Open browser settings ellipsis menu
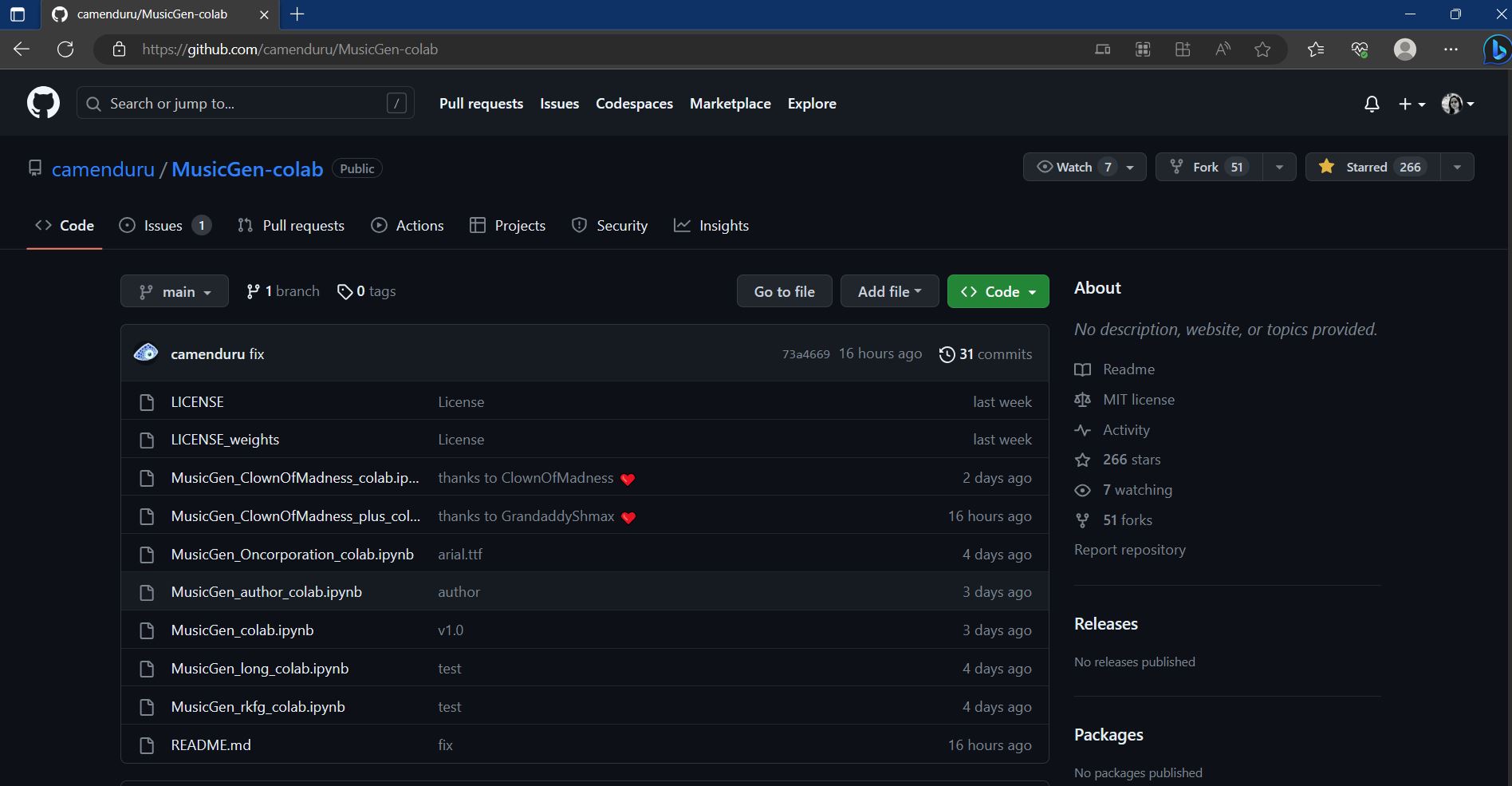 [1451, 49]
